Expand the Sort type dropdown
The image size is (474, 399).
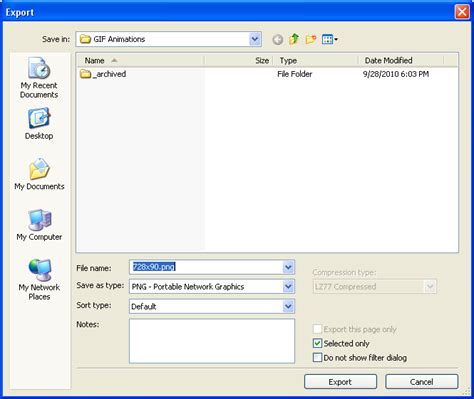pos(288,306)
